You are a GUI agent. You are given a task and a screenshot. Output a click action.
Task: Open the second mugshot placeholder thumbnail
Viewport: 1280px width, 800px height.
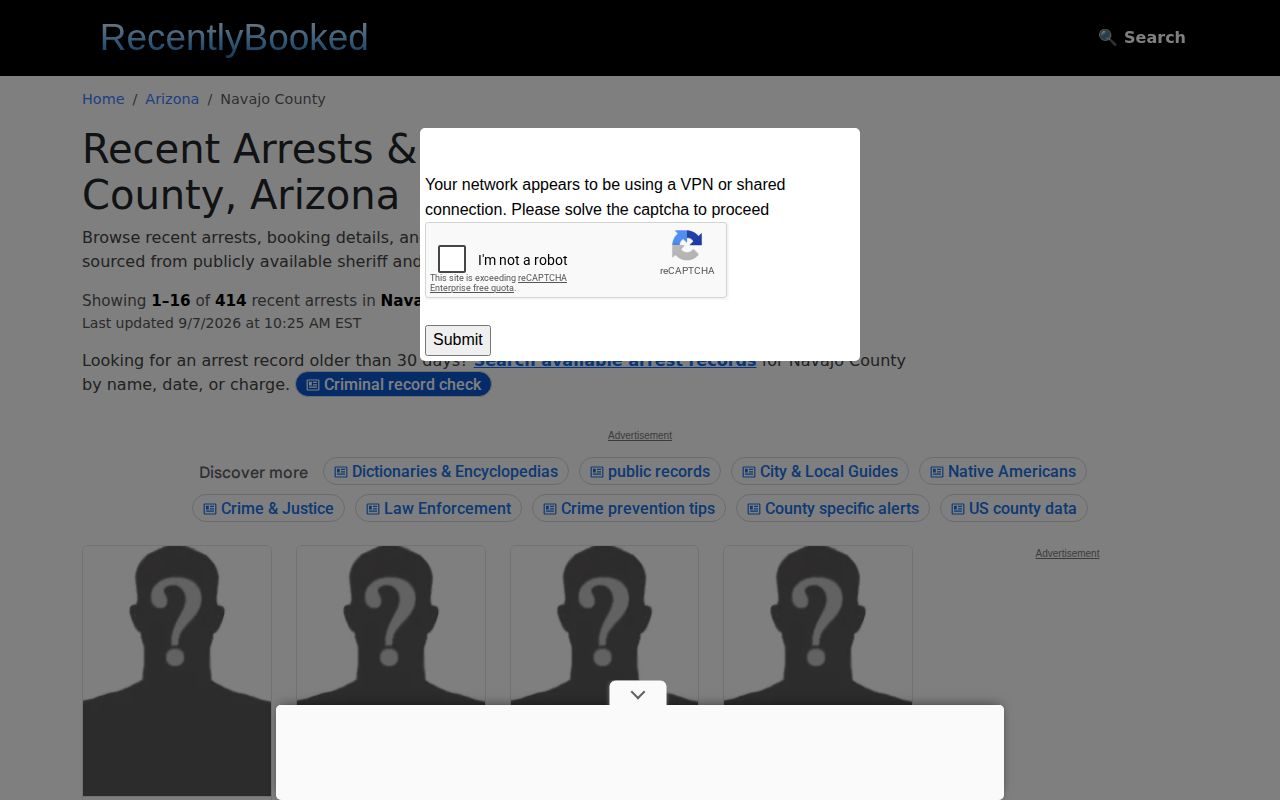tap(391, 625)
